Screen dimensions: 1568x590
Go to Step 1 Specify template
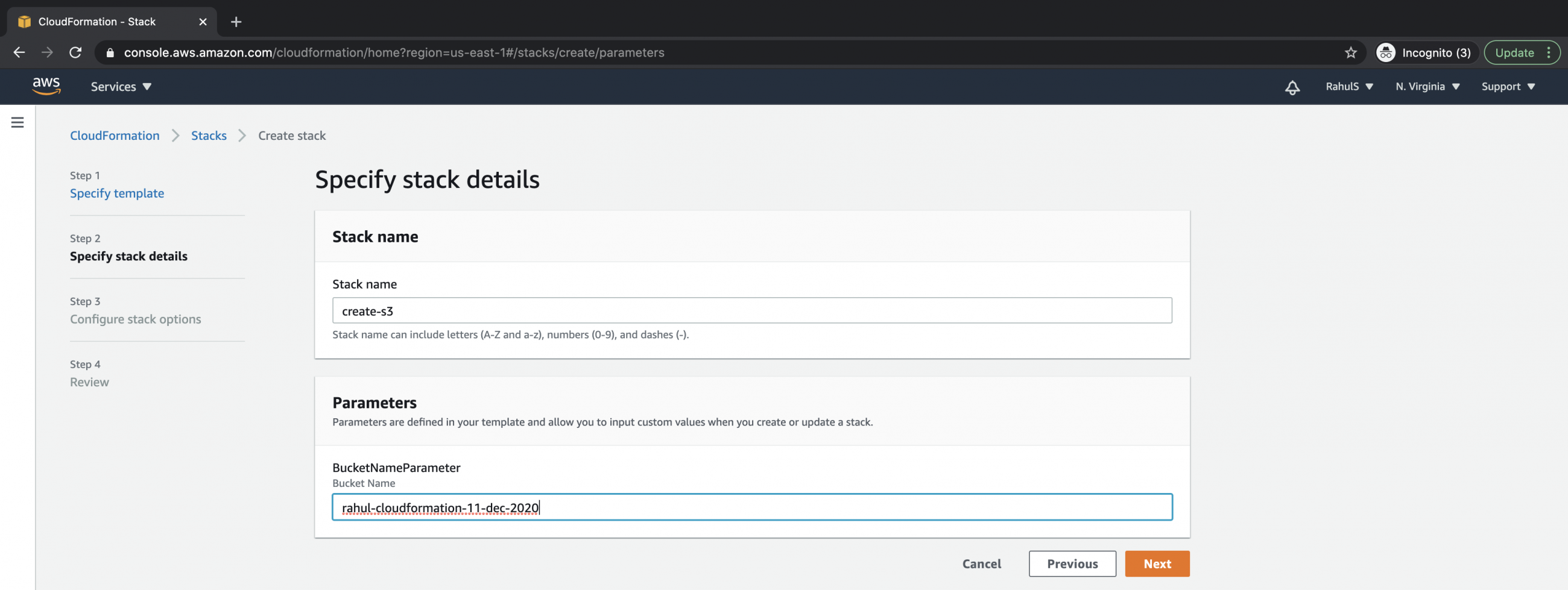coord(117,193)
